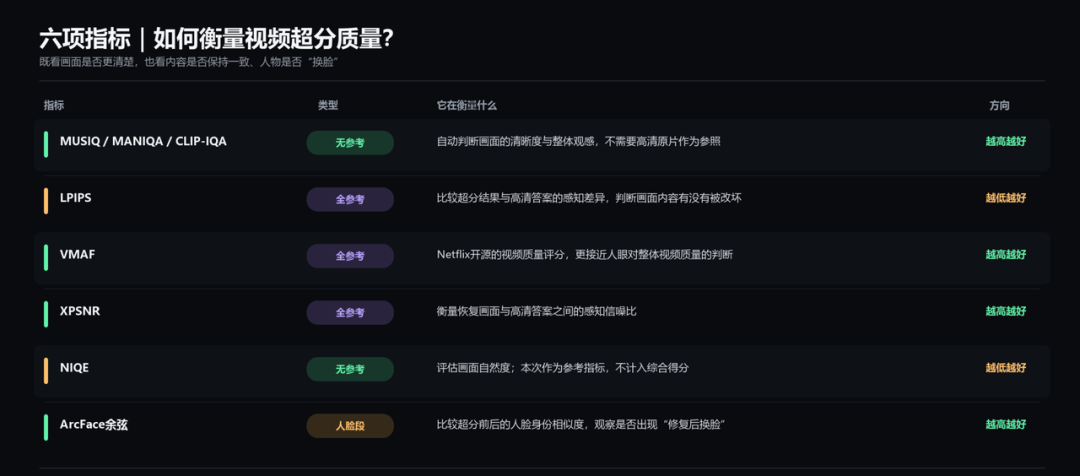Click the 无参考 badge in MUSIQ row
1080x476 pixels.
[350, 143]
